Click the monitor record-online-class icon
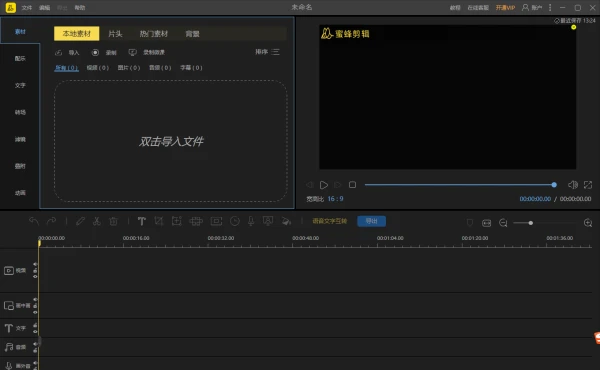This screenshot has height=370, width=600. coord(132,52)
